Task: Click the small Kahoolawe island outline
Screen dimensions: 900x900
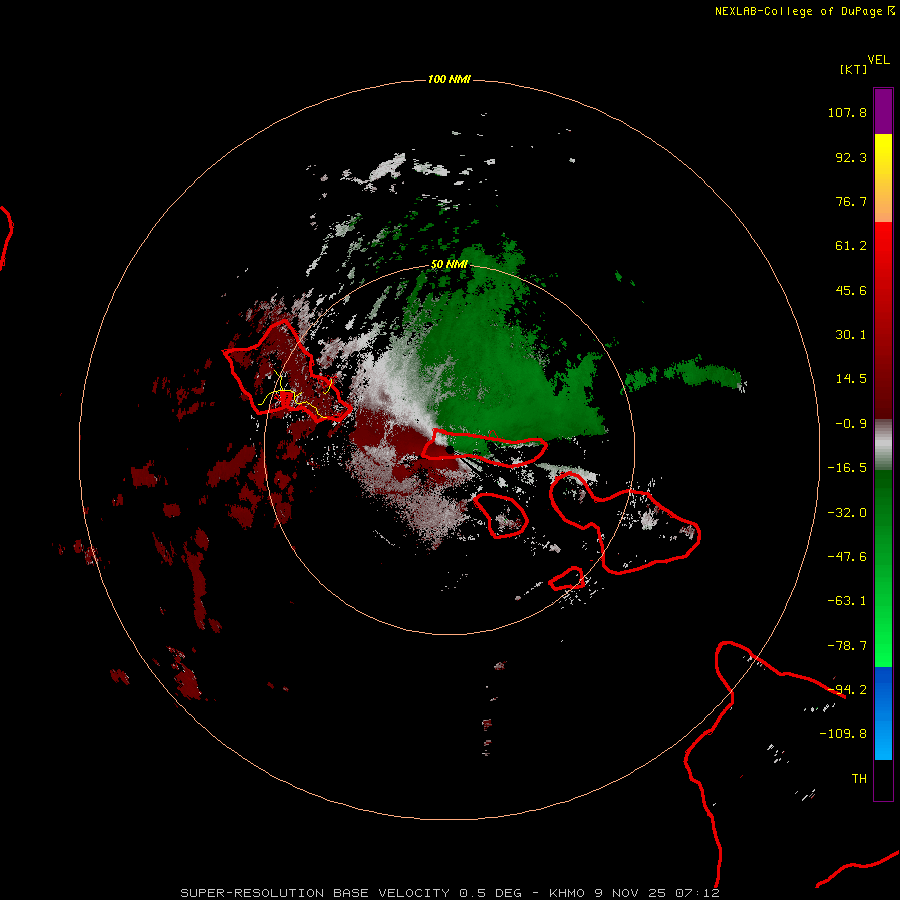Action: 567,579
